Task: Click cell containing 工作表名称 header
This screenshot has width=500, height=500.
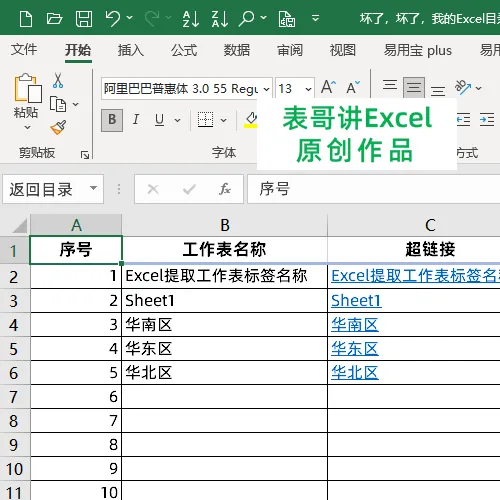Action: 225,250
